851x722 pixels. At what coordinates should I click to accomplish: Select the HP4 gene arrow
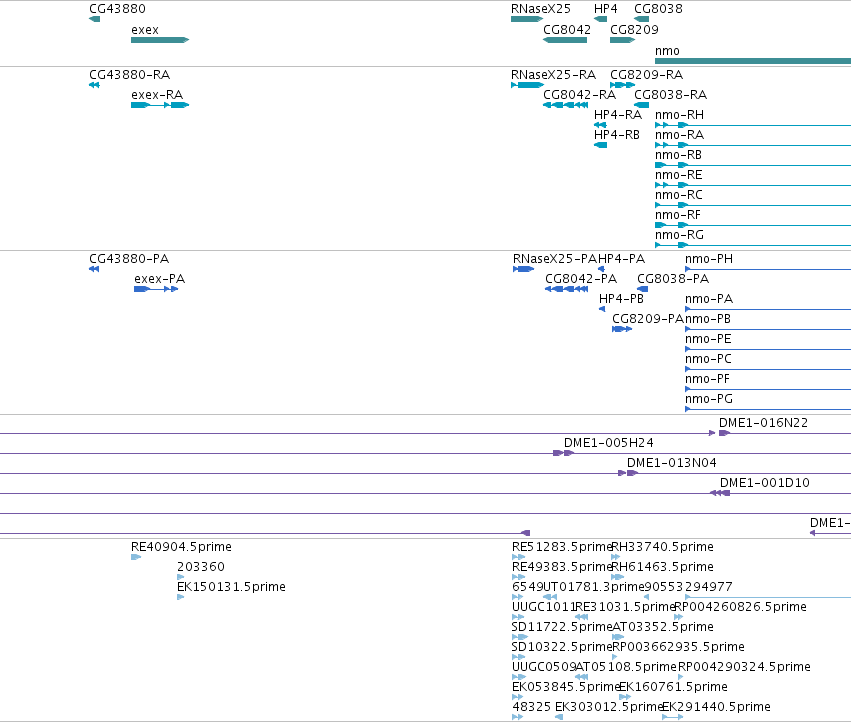click(x=600, y=19)
